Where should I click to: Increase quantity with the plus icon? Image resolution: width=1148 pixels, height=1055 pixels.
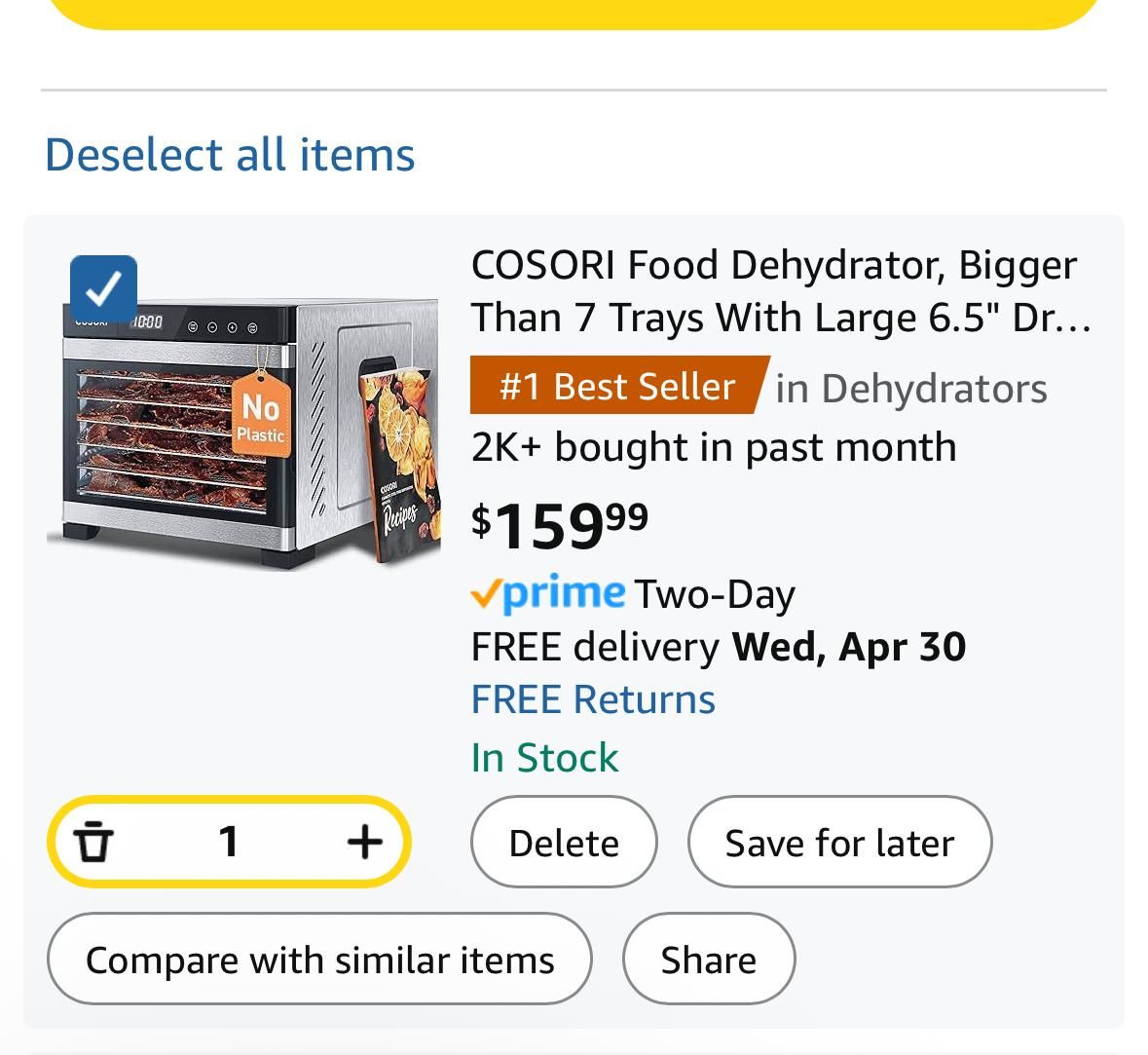point(364,842)
